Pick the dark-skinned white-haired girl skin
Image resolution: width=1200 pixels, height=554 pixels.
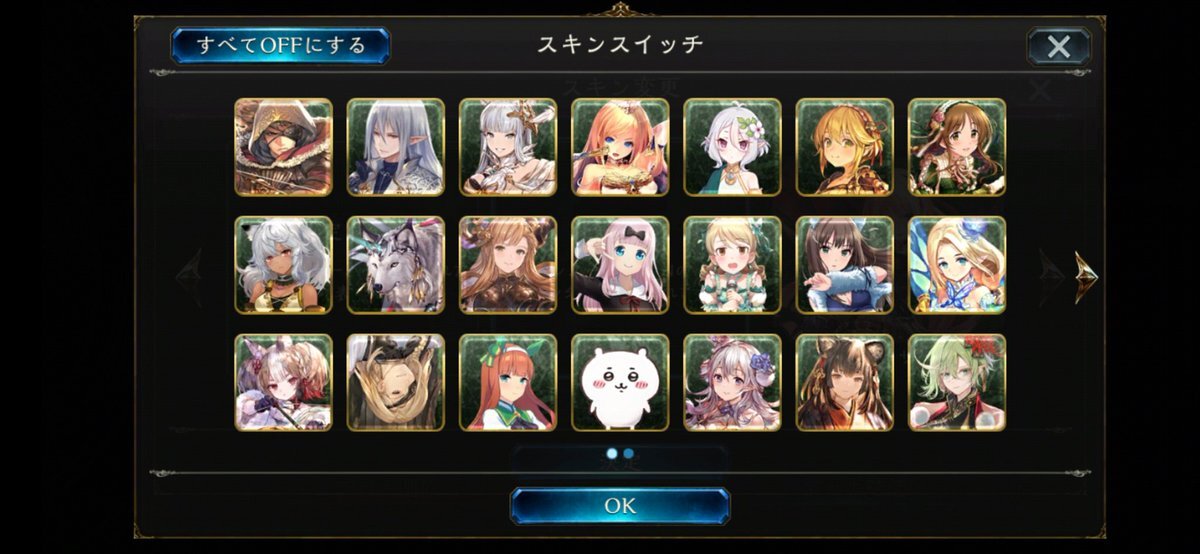[x=283, y=265]
